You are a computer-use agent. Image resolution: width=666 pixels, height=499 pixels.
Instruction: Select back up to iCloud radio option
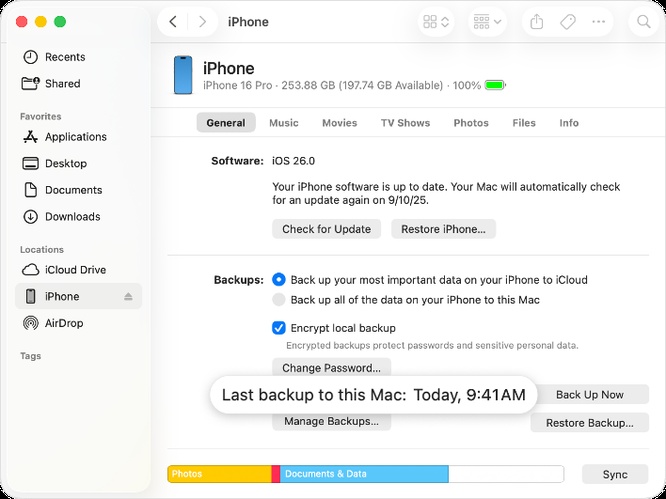click(279, 279)
